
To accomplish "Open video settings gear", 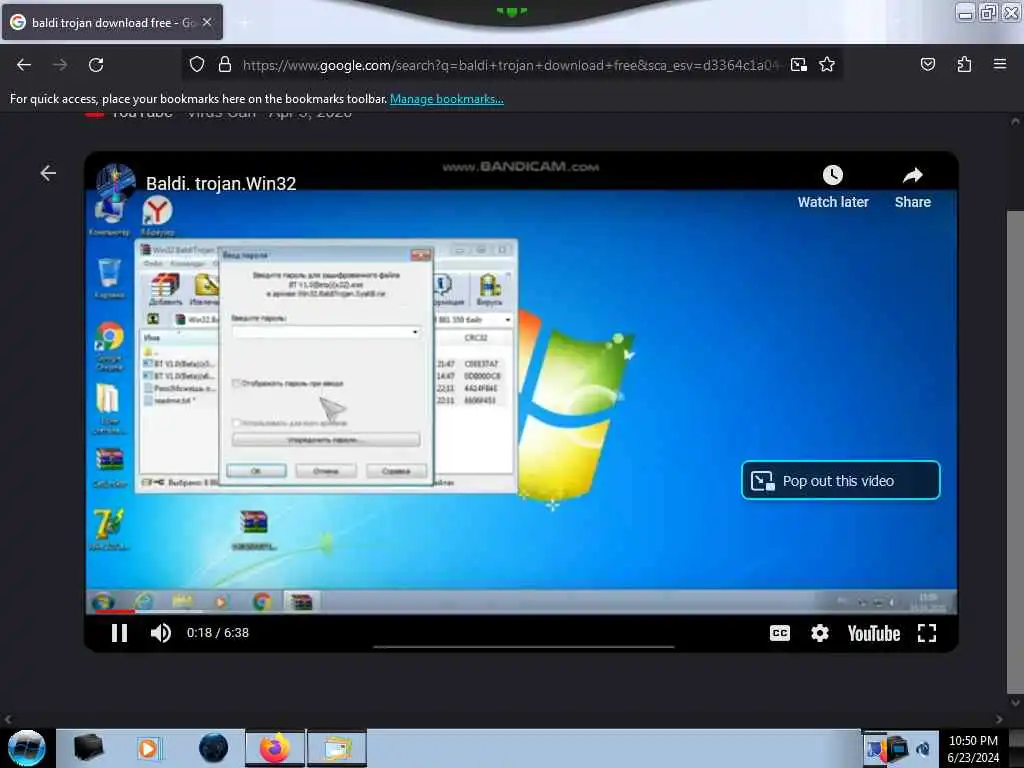I will [x=820, y=633].
